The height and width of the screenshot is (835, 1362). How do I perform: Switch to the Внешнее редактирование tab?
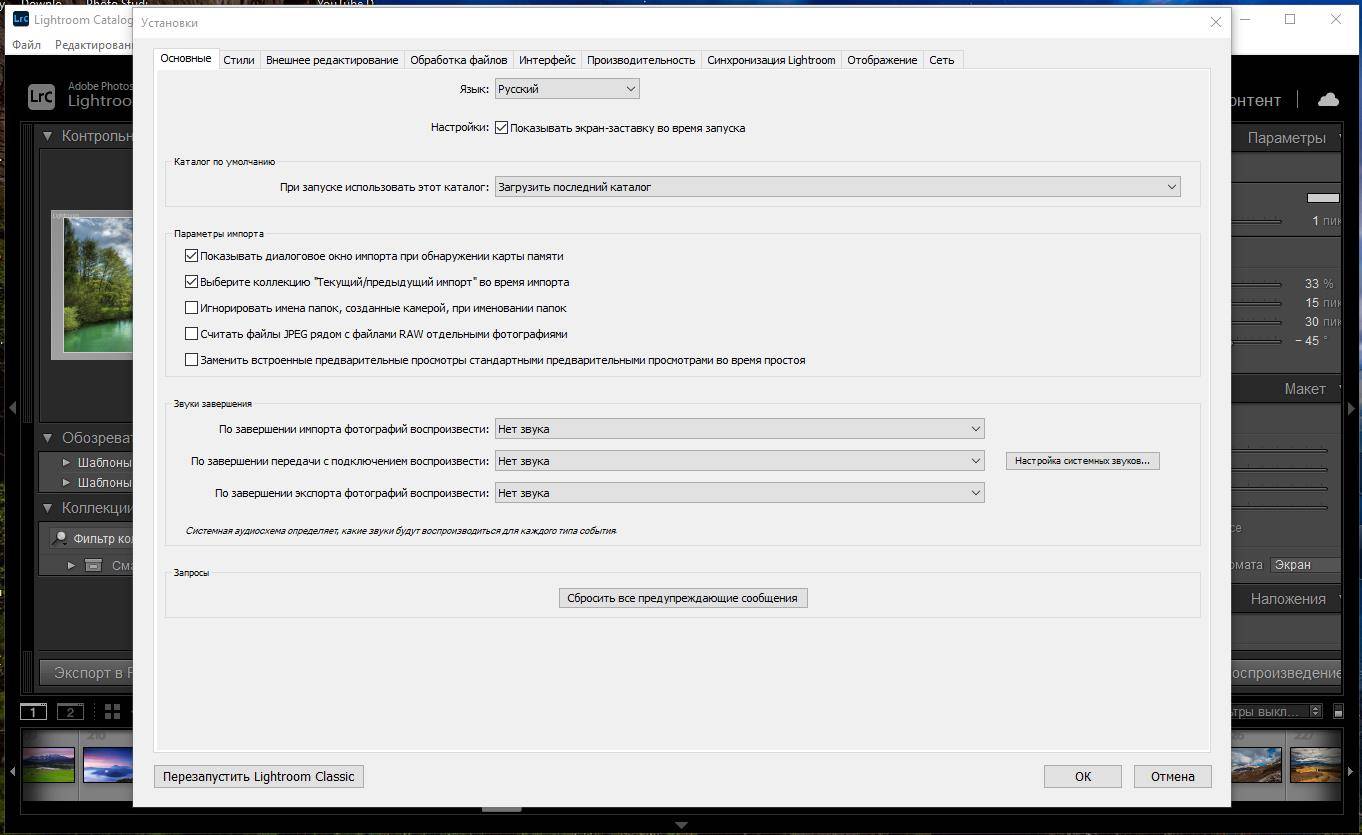pos(332,60)
